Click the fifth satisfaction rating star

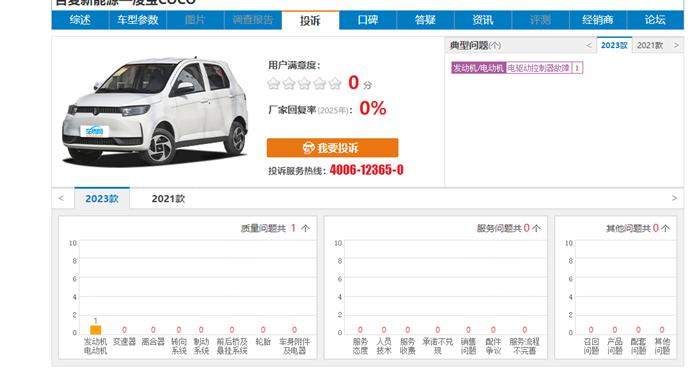pos(335,84)
